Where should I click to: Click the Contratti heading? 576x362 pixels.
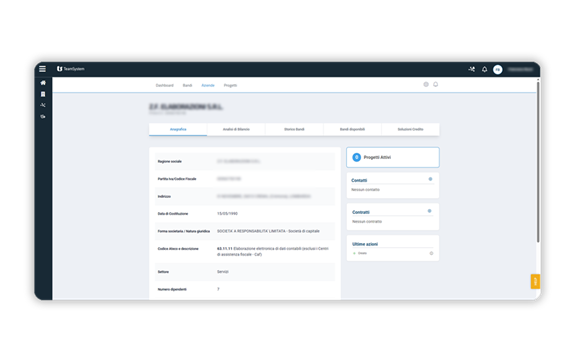[x=361, y=212]
